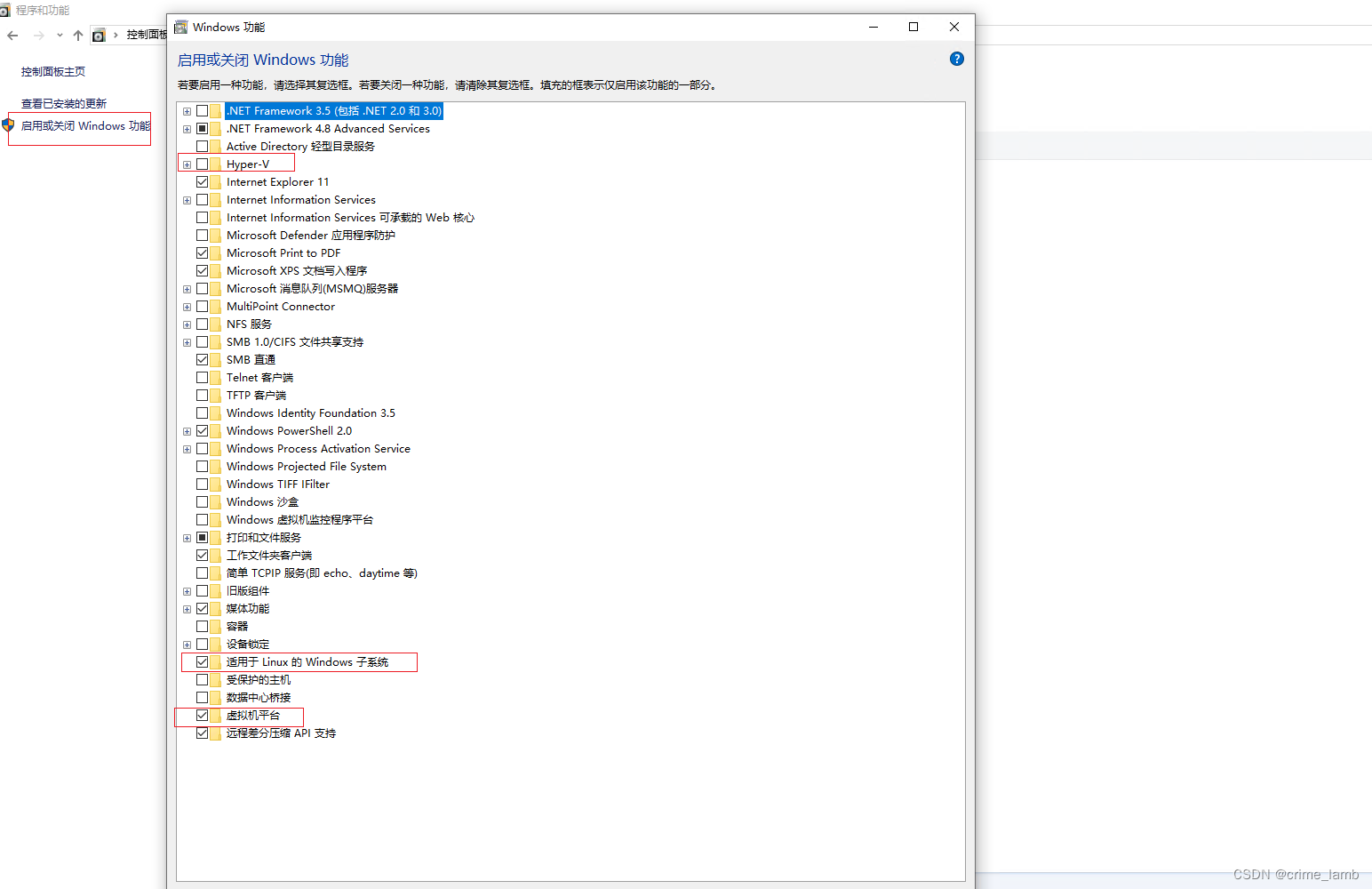Viewport: 1372px width, 889px height.
Task: Check the Windows 虚拟机监控程序平台 checkbox
Action: (203, 520)
